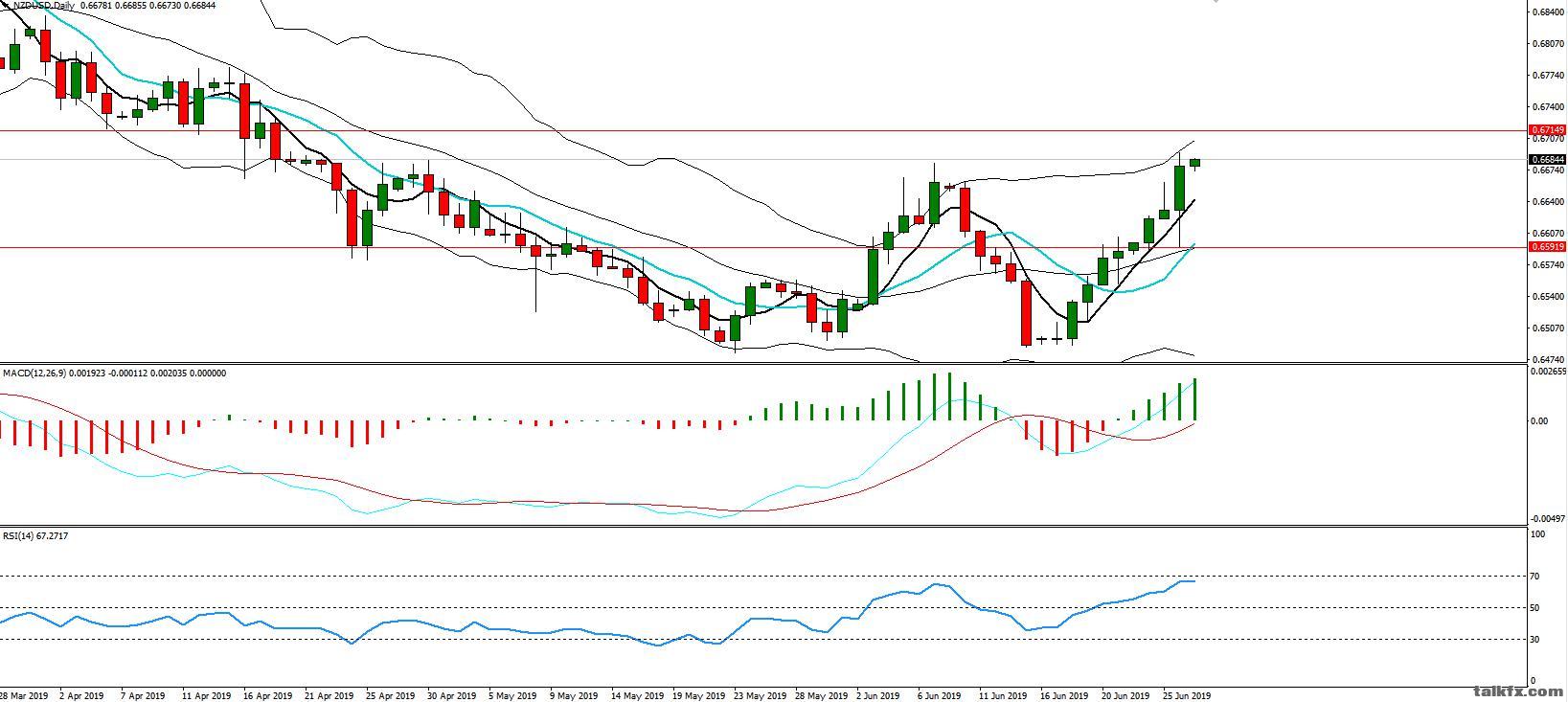Screen dimensions: 1568x702
Task: Click the 21 Apr 2019 date label
Action: coord(330,696)
